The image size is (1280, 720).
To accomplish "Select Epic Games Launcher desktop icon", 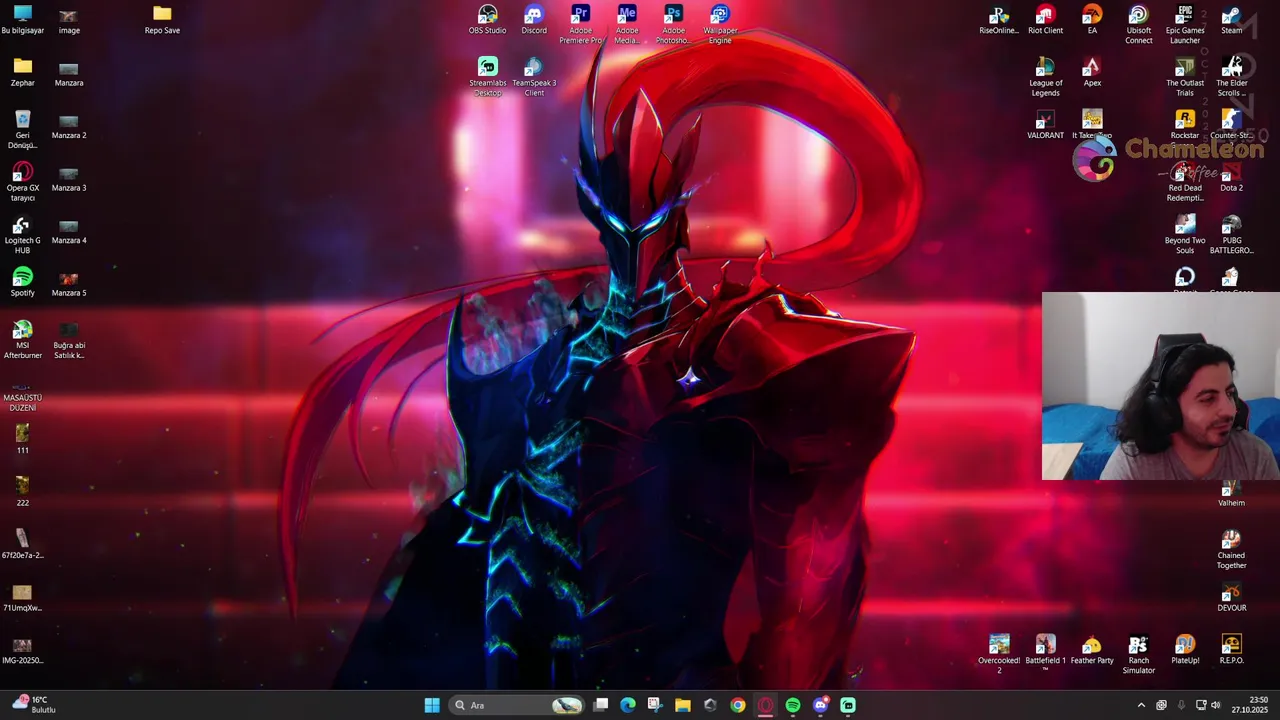I will click(1185, 24).
